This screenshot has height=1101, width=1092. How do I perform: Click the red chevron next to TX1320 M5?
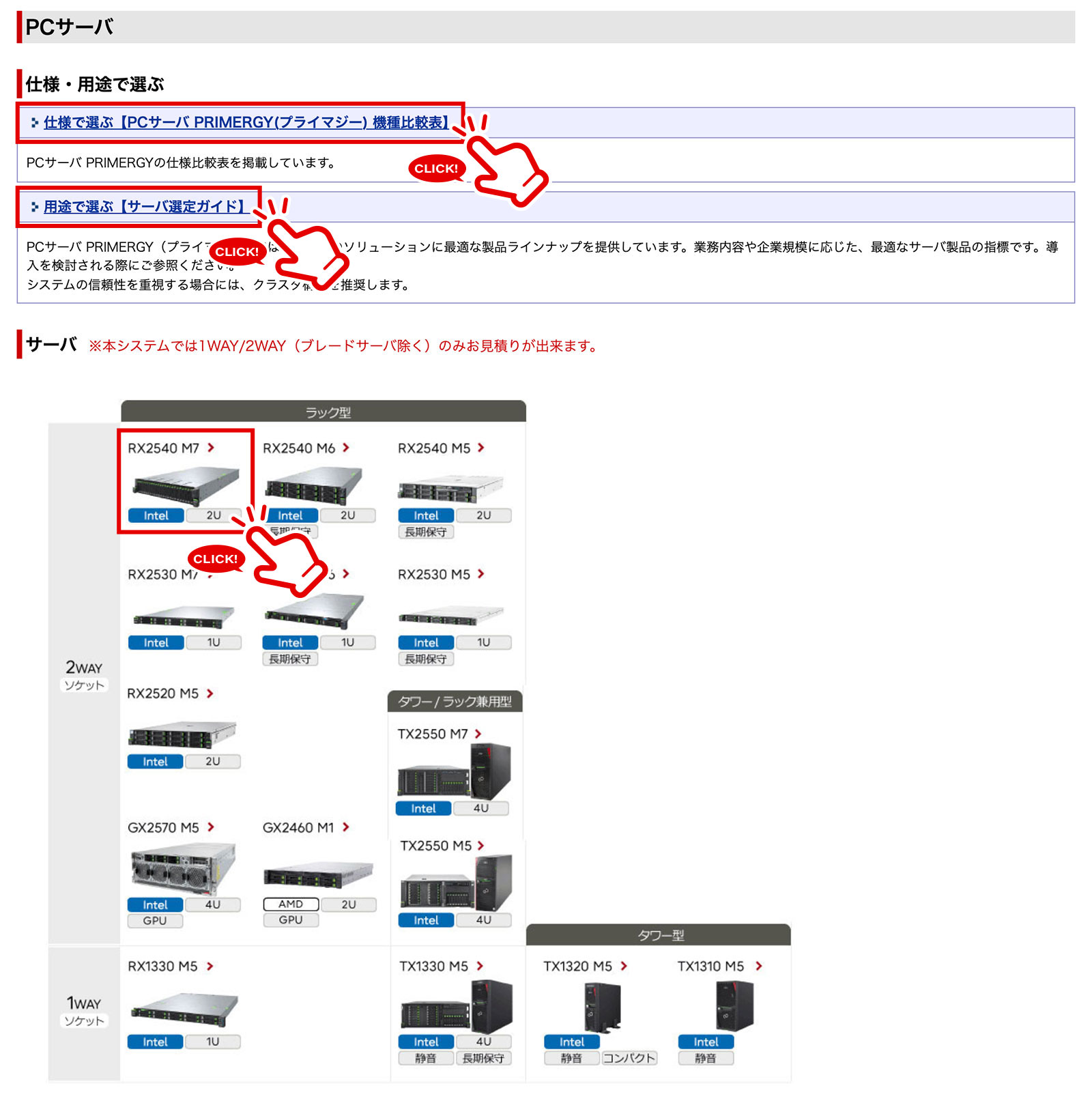624,967
